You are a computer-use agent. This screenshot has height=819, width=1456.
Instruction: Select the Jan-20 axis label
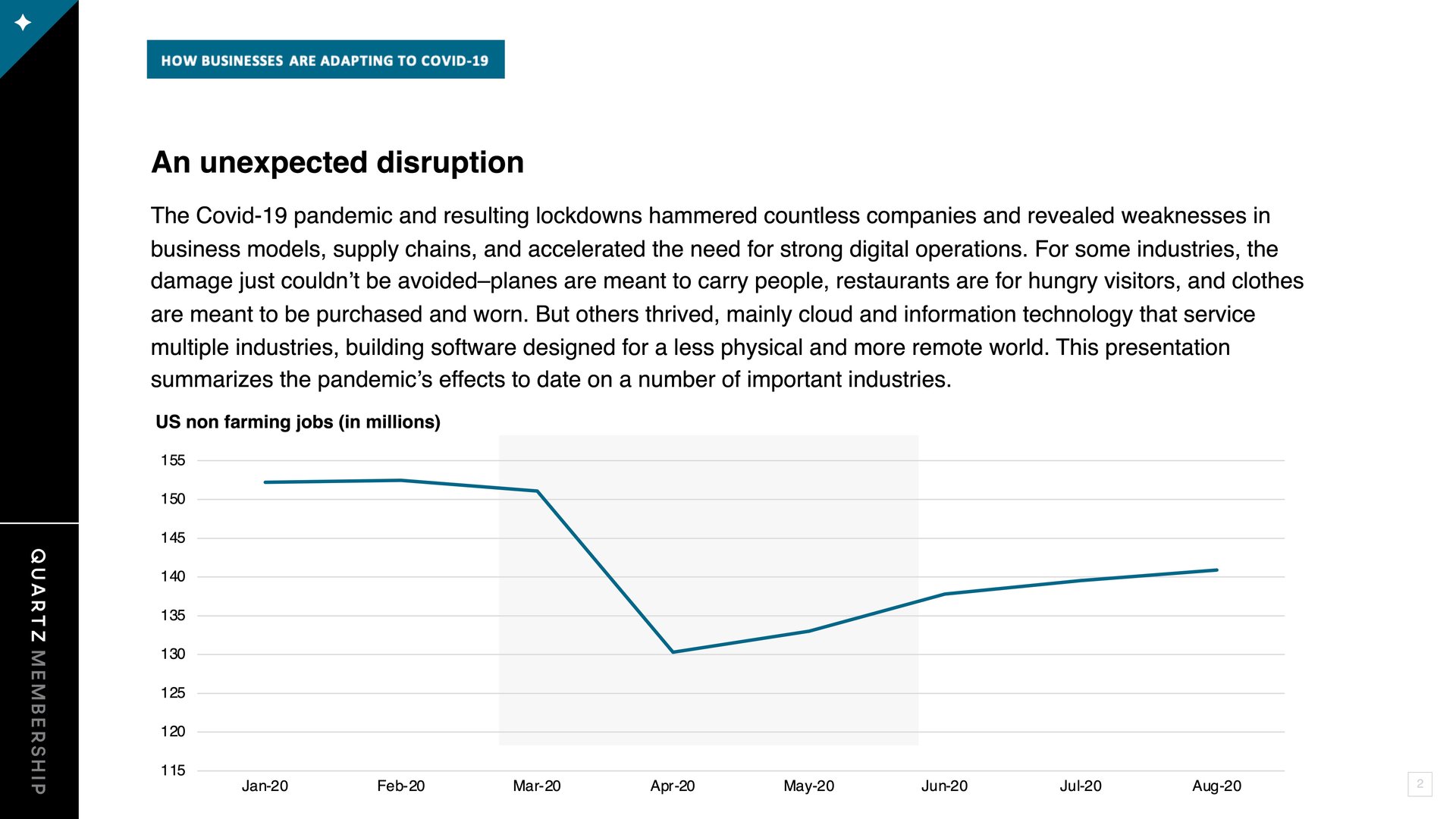[265, 786]
